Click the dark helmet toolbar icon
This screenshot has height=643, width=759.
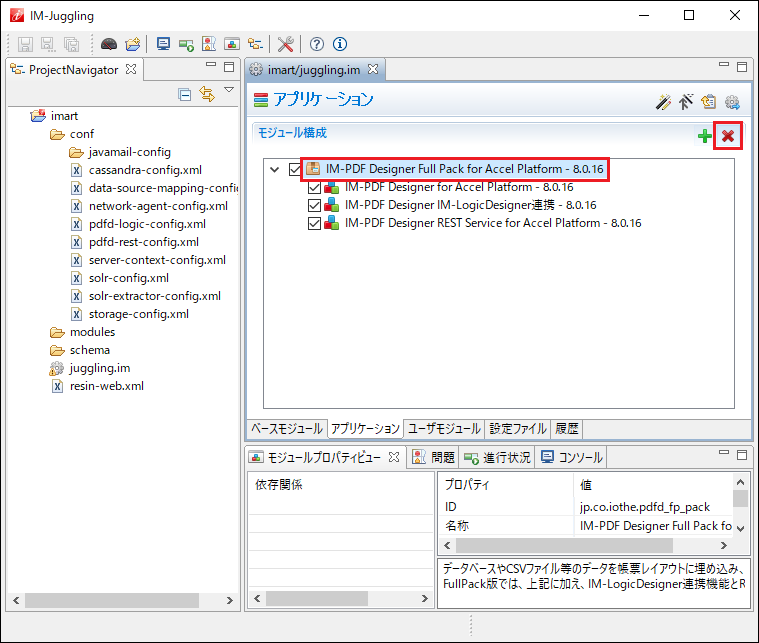(109, 44)
